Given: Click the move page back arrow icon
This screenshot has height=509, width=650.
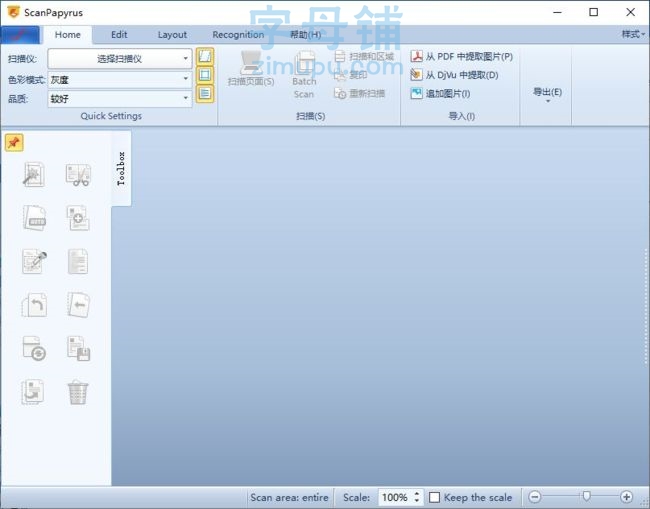Looking at the screenshot, I should [x=78, y=305].
